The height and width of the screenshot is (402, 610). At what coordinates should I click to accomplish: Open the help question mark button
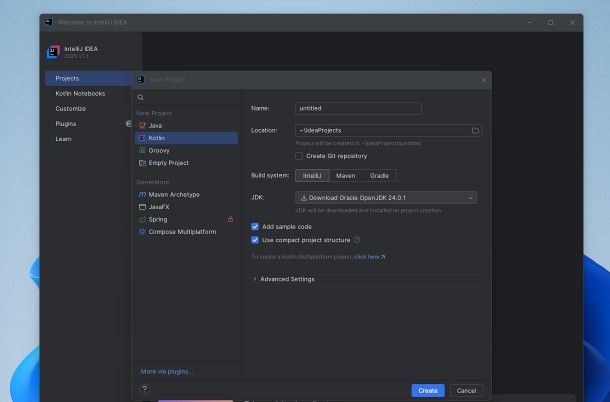point(144,390)
